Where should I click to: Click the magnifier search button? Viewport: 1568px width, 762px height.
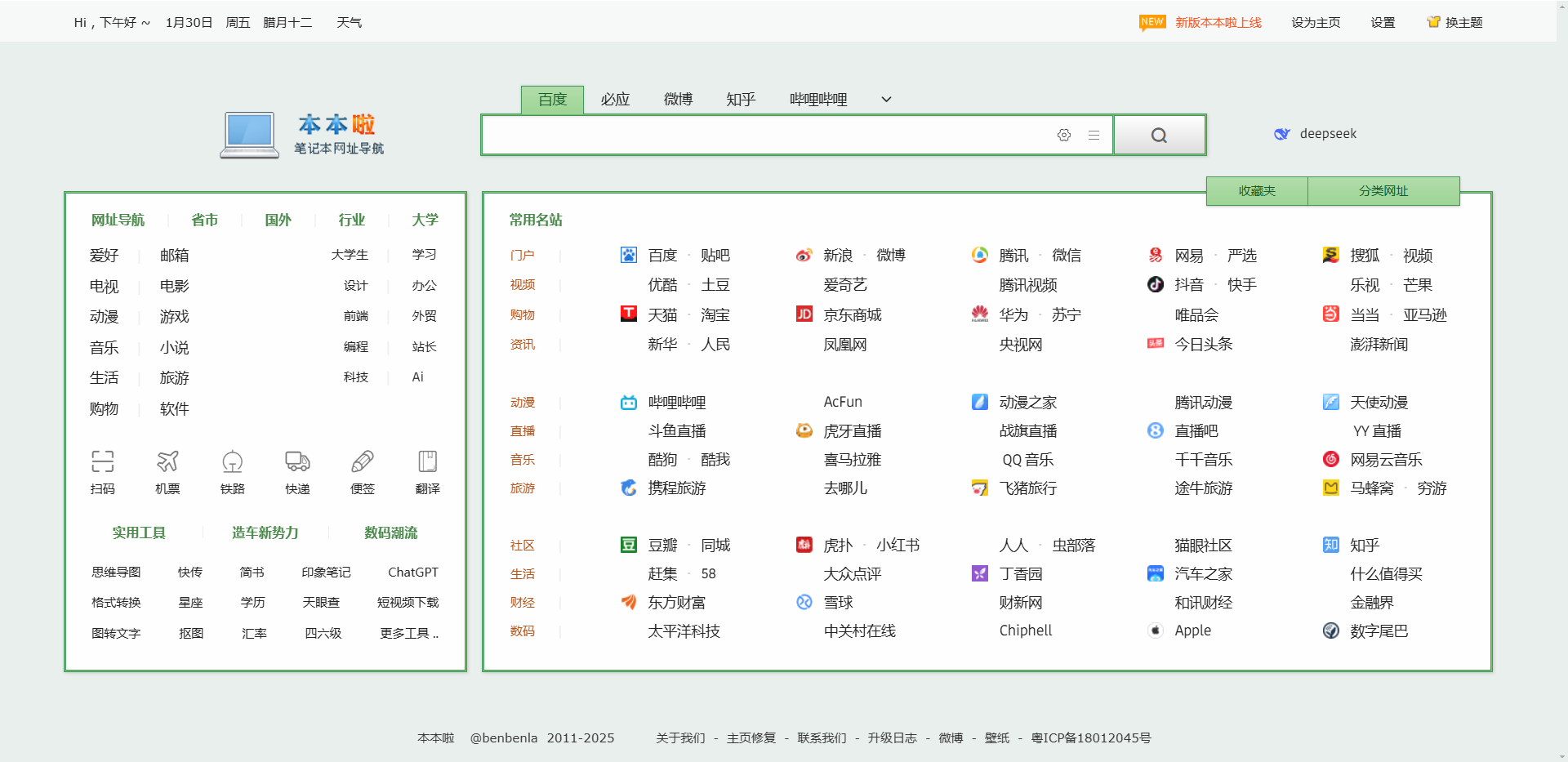[1159, 134]
